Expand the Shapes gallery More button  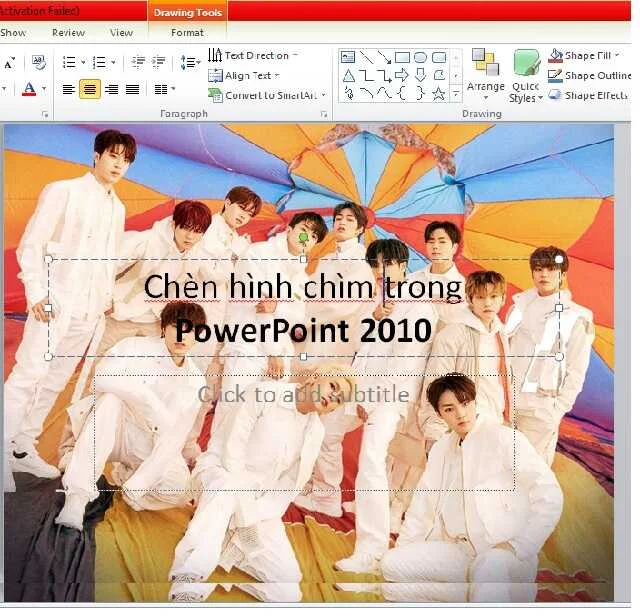(456, 94)
